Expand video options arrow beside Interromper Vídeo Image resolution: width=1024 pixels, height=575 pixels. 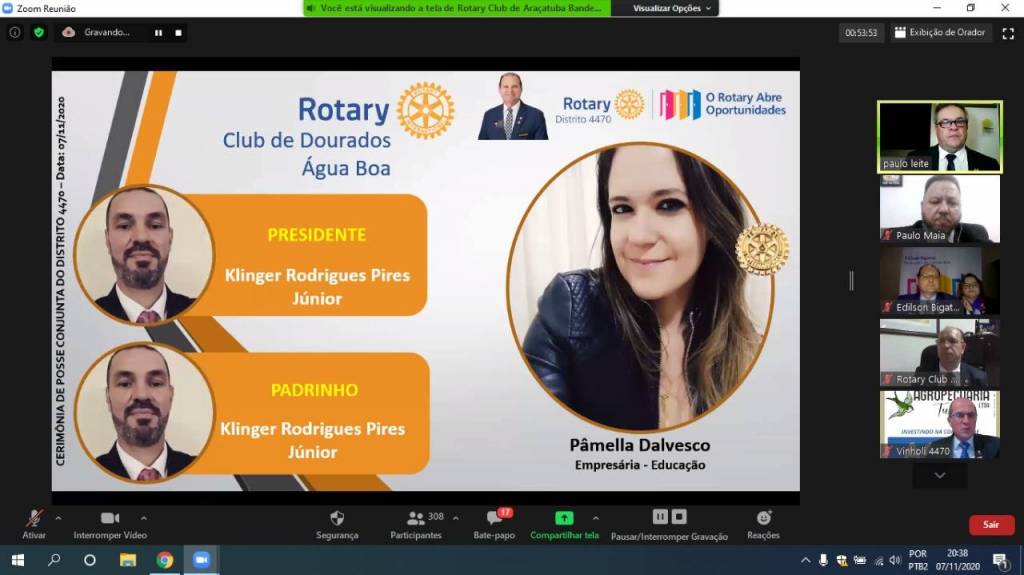tap(143, 518)
